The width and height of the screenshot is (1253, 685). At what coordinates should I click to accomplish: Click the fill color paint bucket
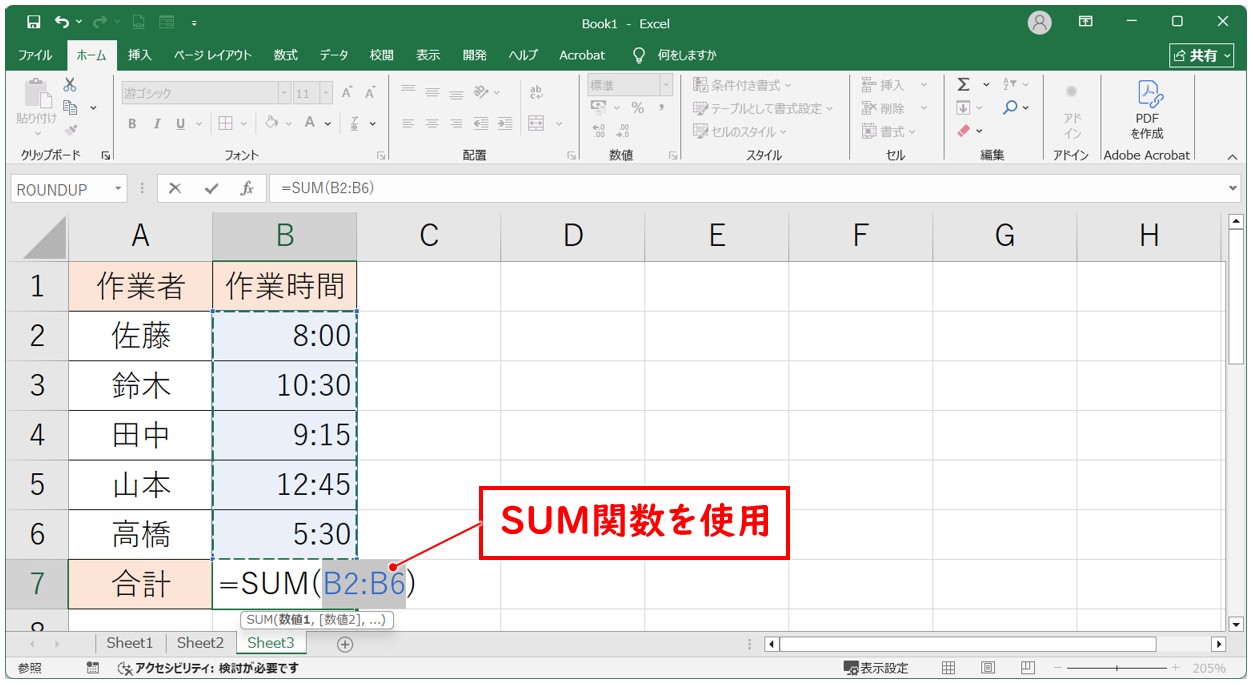(x=271, y=124)
